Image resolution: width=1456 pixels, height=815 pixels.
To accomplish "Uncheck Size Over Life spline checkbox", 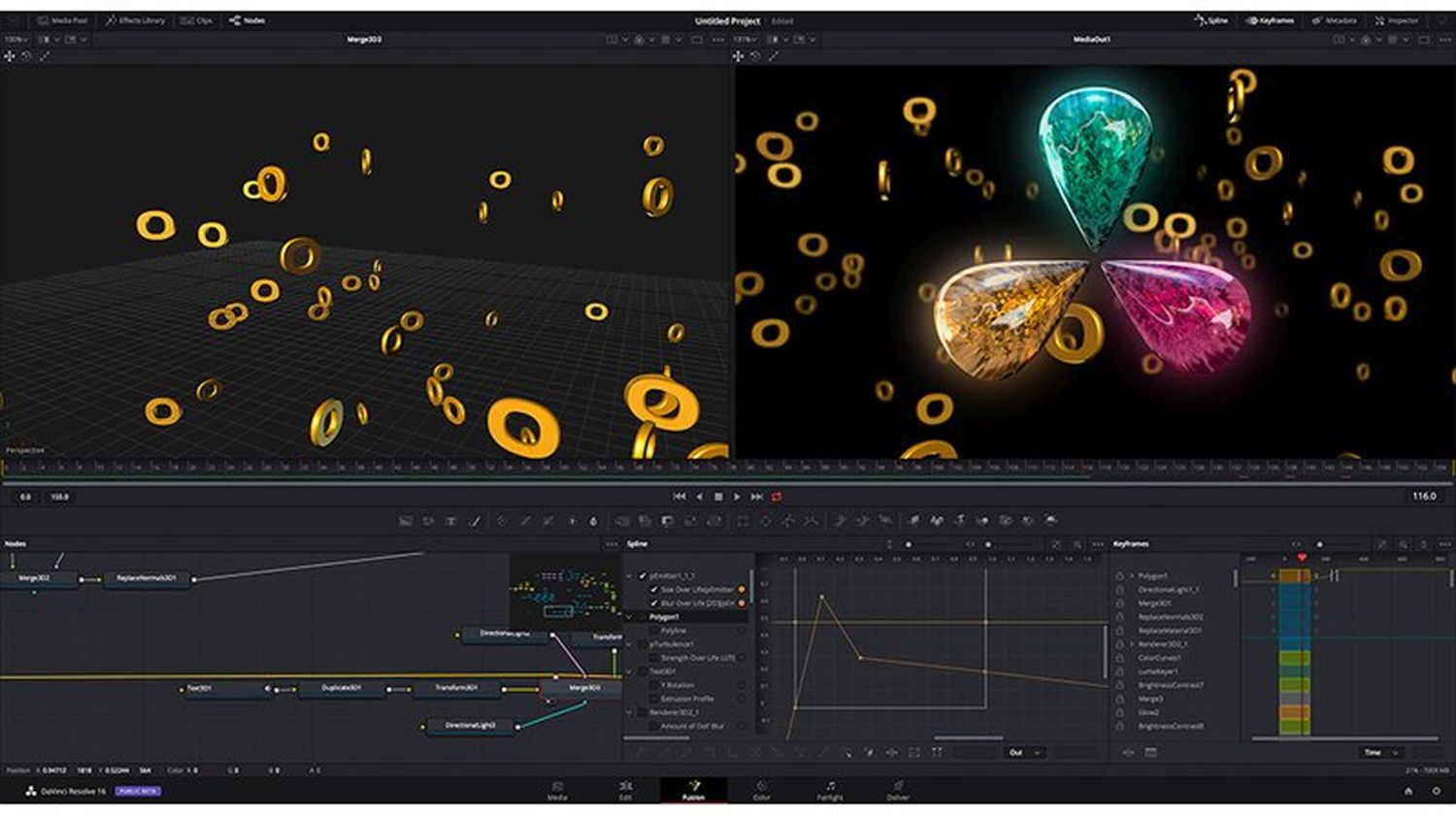I will [x=654, y=590].
